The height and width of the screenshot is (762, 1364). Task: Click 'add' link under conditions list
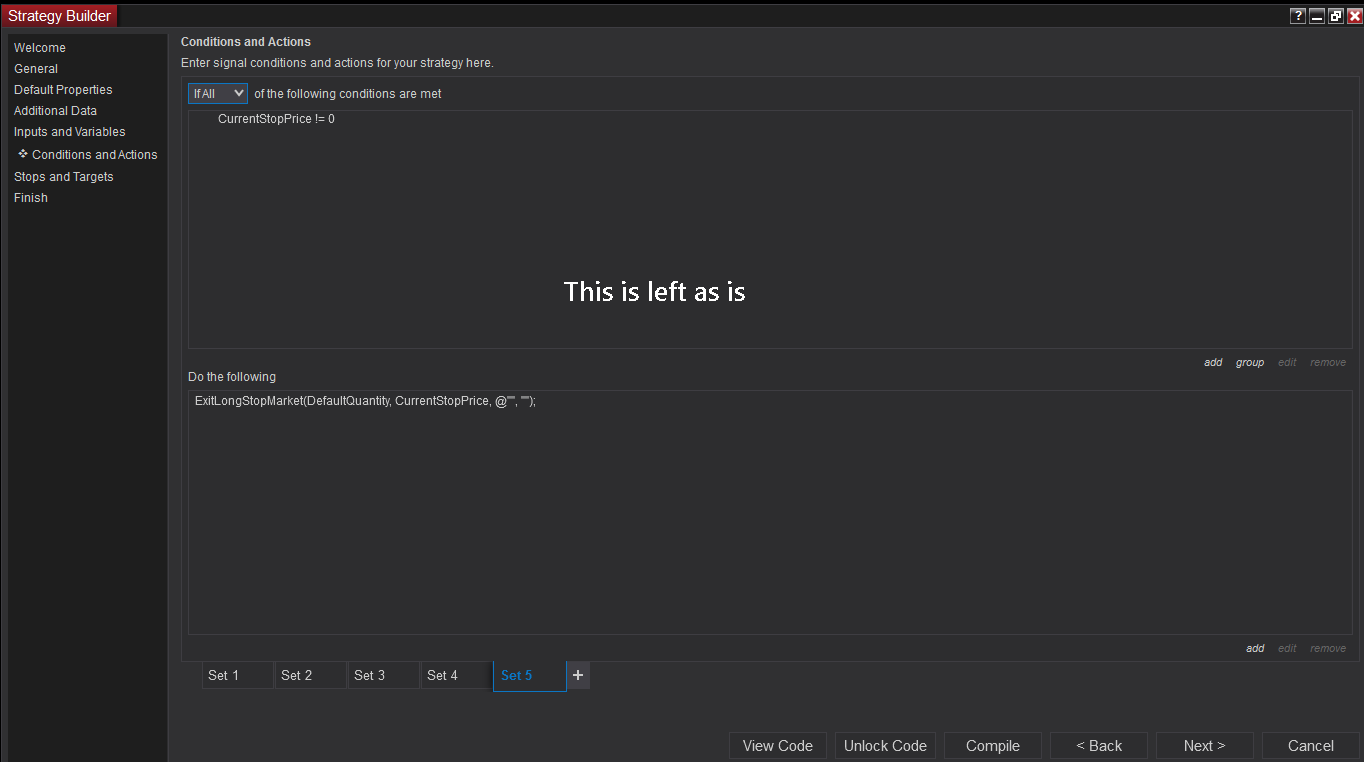1213,363
